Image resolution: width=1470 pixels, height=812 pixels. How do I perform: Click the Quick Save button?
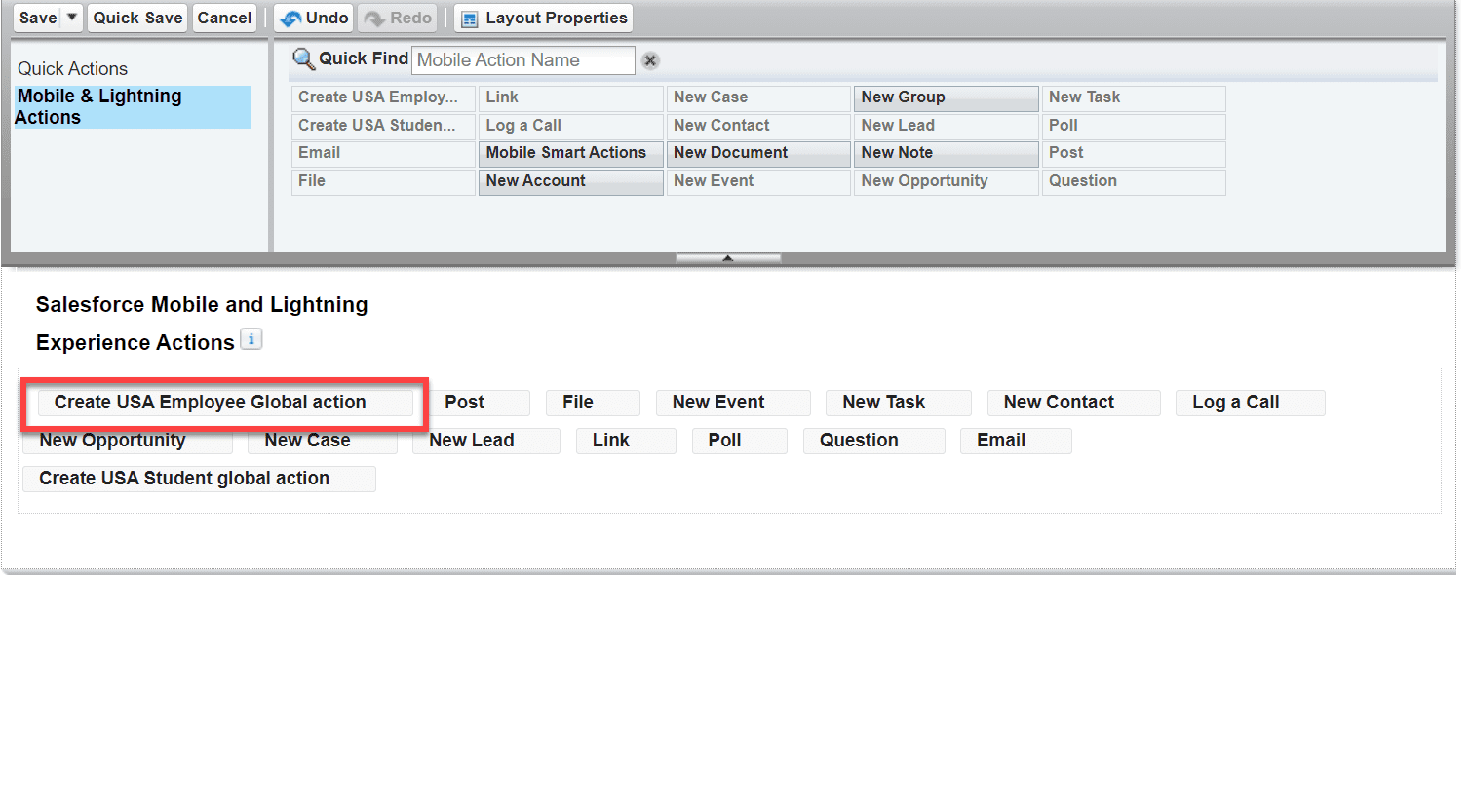pos(136,17)
